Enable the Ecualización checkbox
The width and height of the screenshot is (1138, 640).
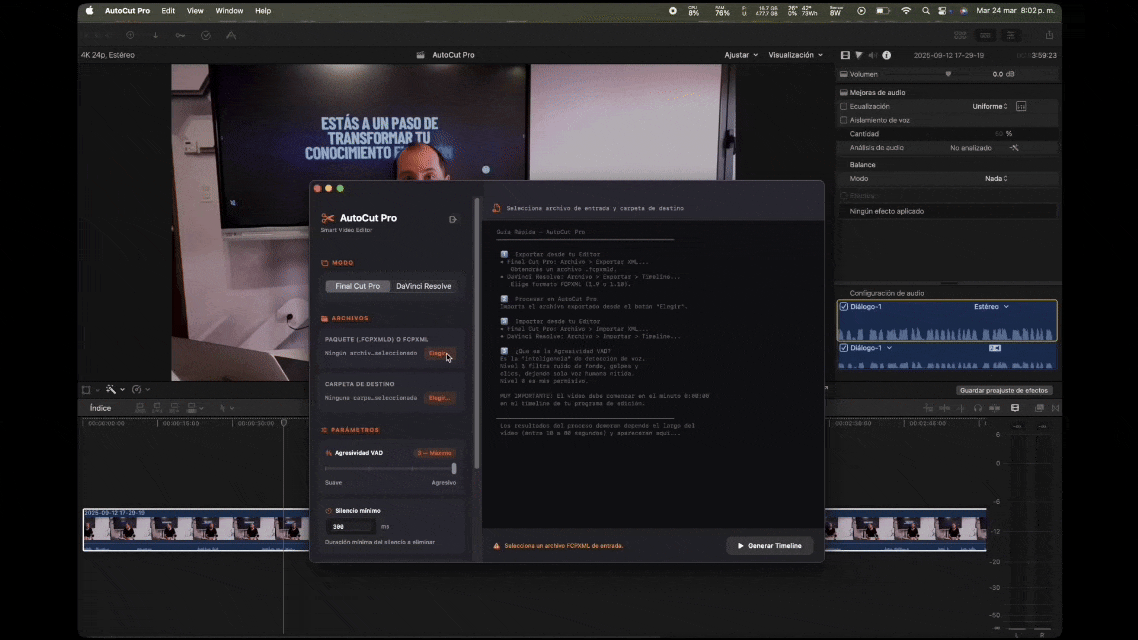[x=844, y=106]
